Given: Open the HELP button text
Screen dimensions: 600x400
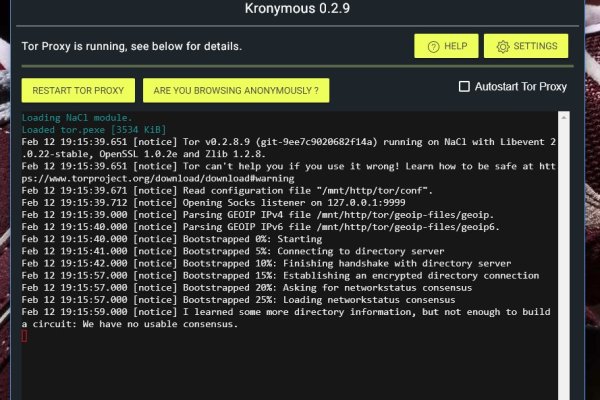Looking at the screenshot, I should click(x=455, y=46).
